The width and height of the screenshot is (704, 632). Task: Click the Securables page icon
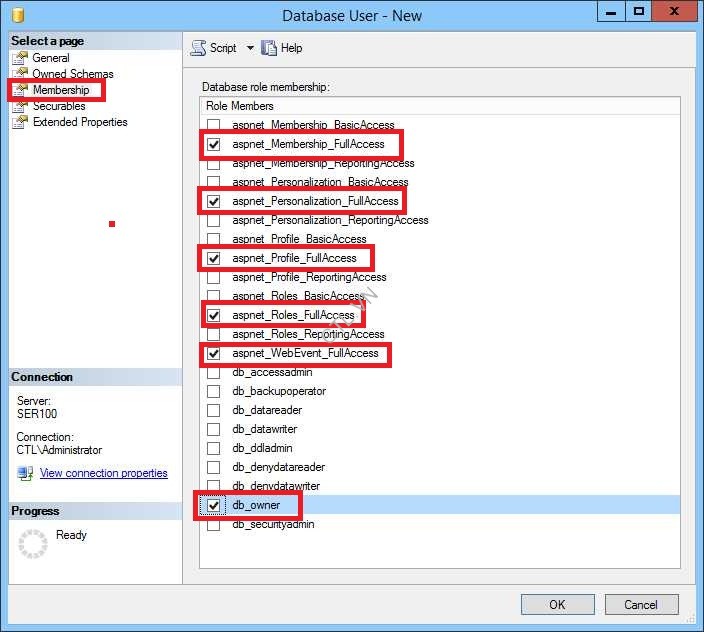(21, 106)
